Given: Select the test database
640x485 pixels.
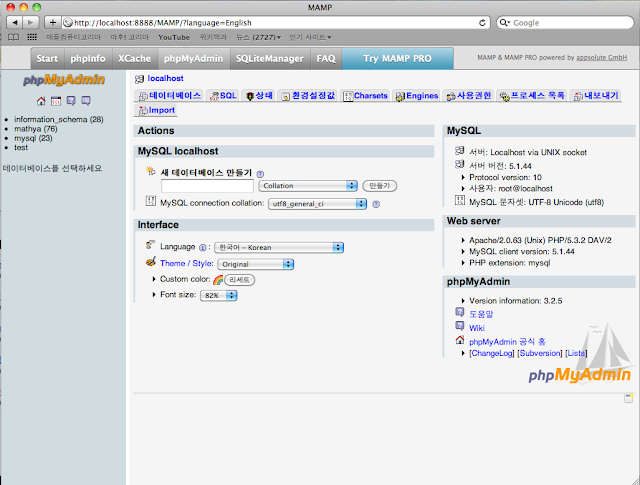Looking at the screenshot, I should [21, 148].
